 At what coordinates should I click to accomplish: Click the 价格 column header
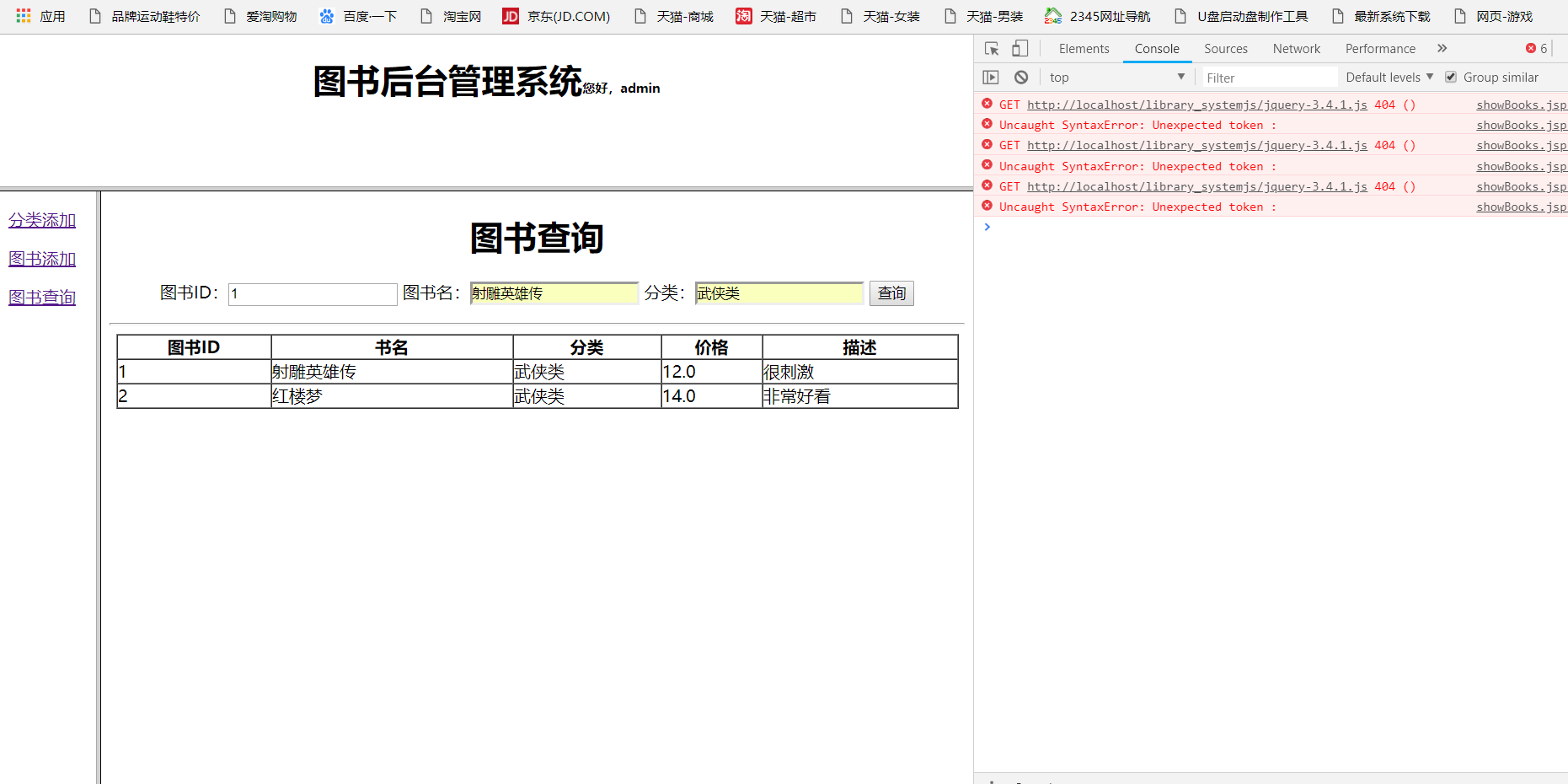[712, 347]
